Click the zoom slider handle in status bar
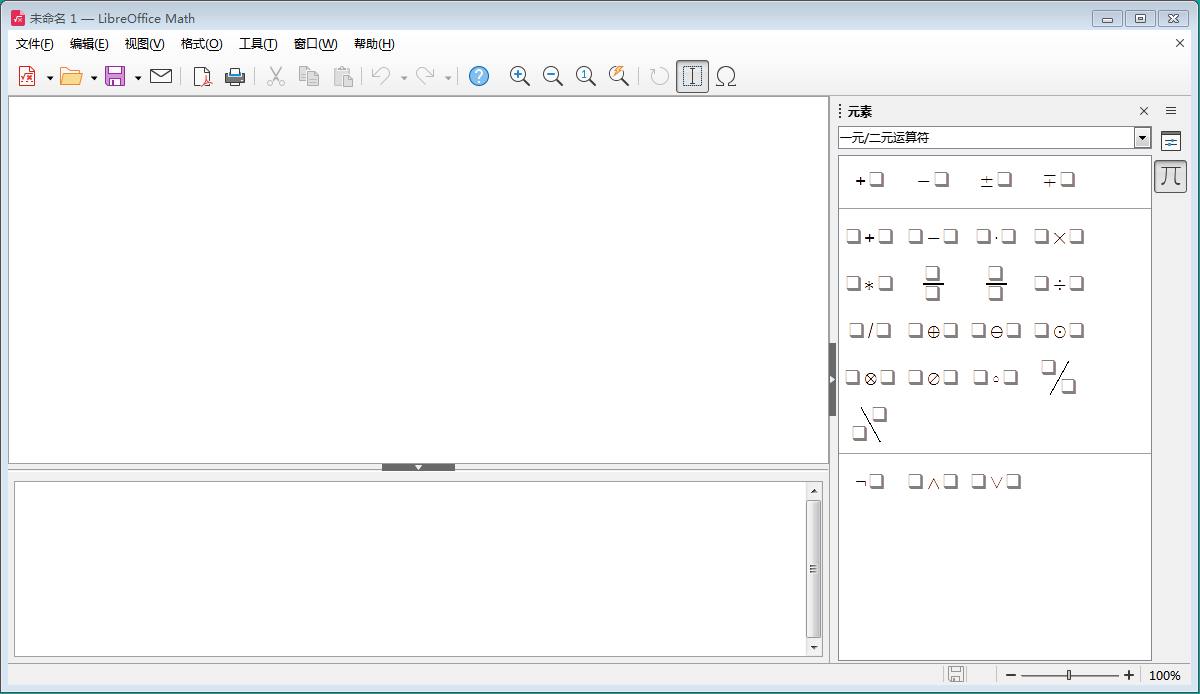Viewport: 1200px width, 694px height. point(1069,676)
